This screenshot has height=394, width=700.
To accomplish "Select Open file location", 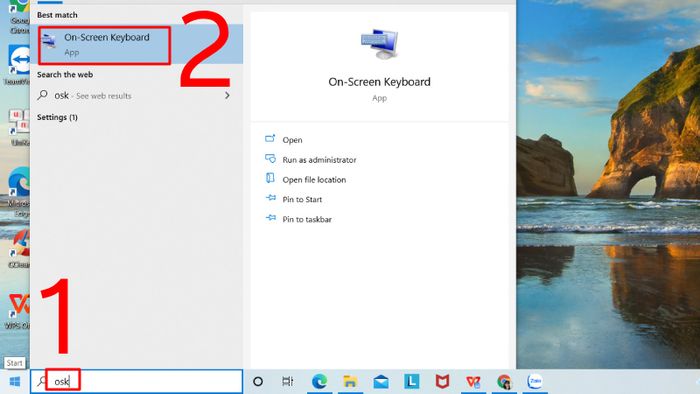I will click(314, 180).
